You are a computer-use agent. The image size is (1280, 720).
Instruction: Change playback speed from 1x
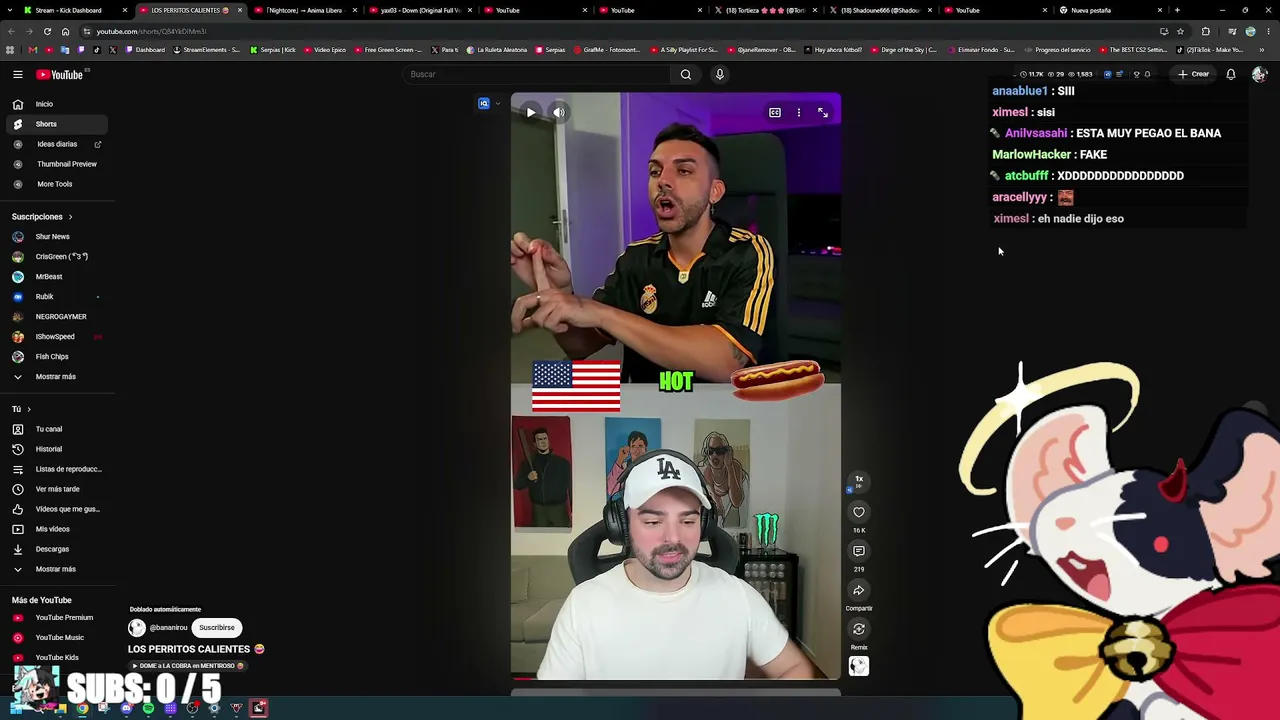[x=858, y=481]
